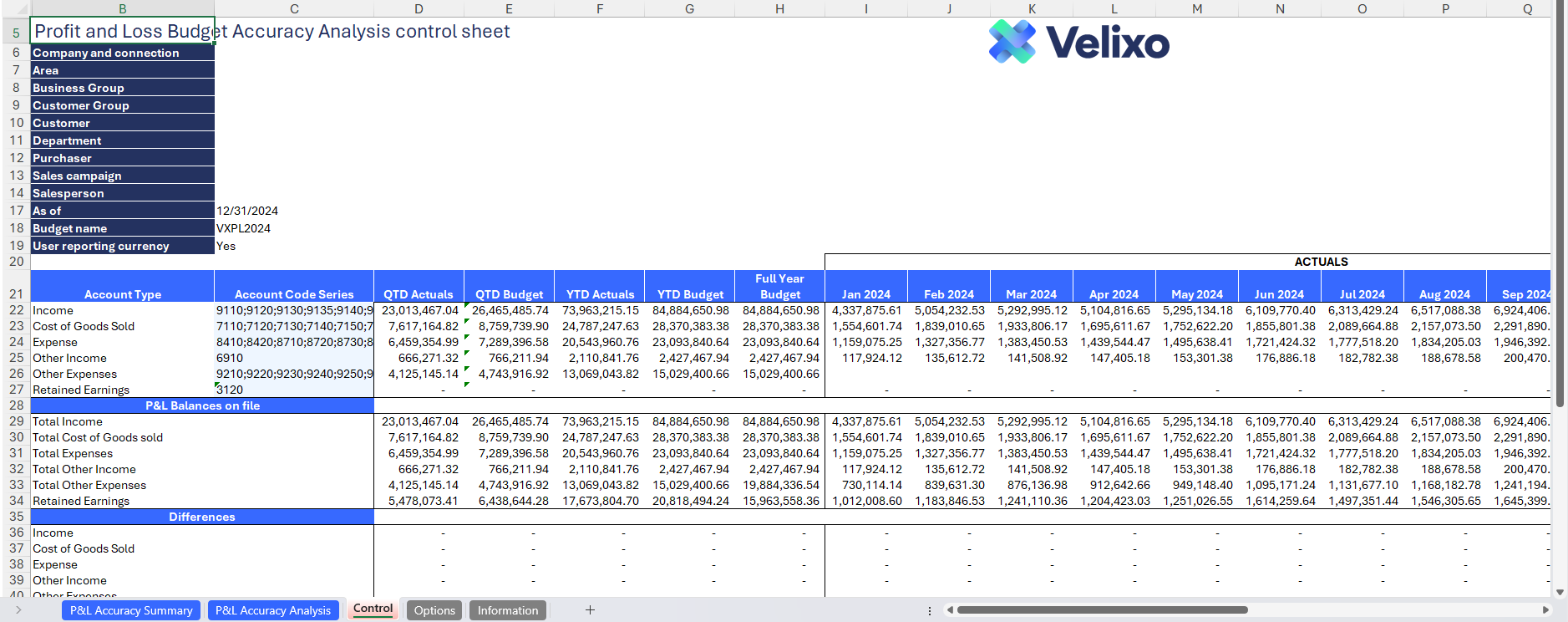Click the tab bar resize dots handle

930,611
